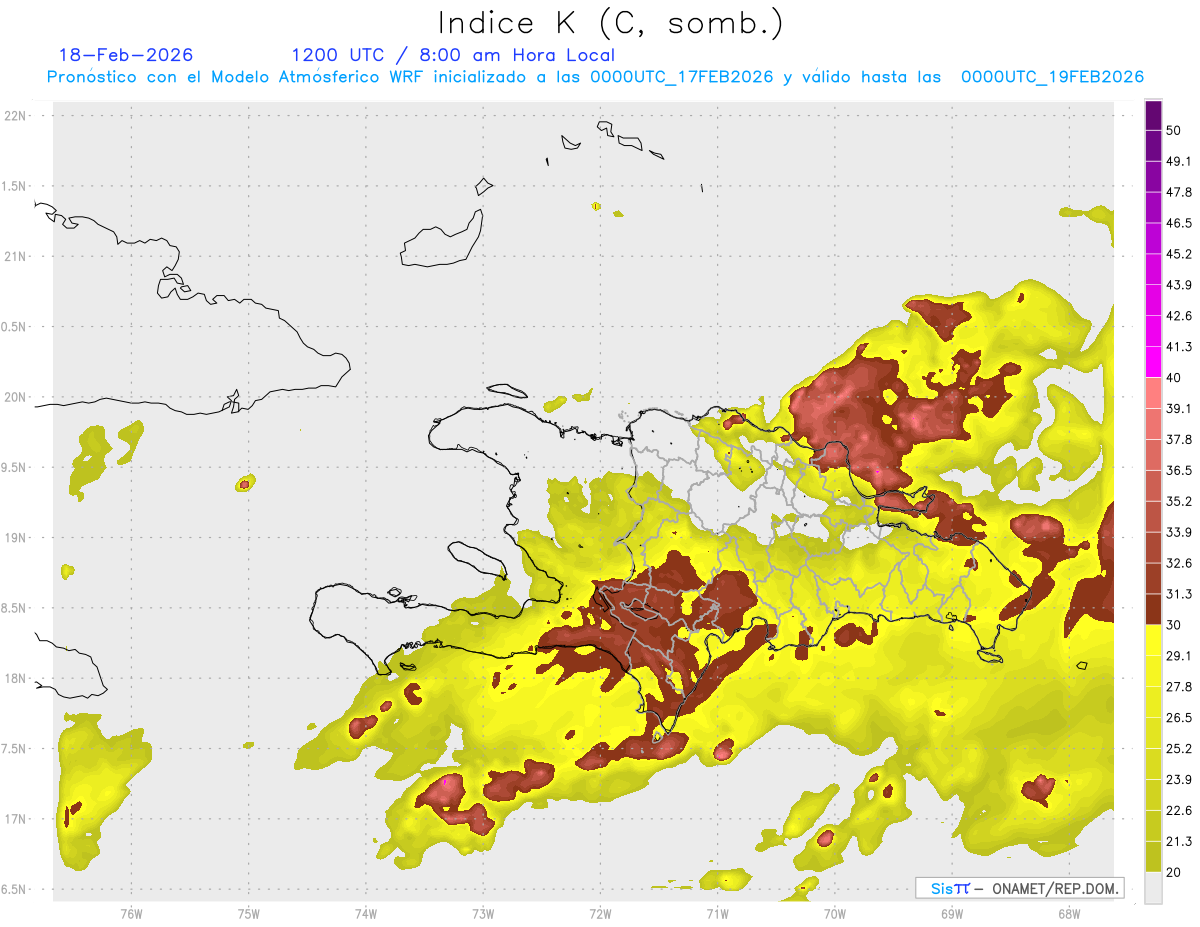Click the "45.2" color bar value

(1179, 254)
